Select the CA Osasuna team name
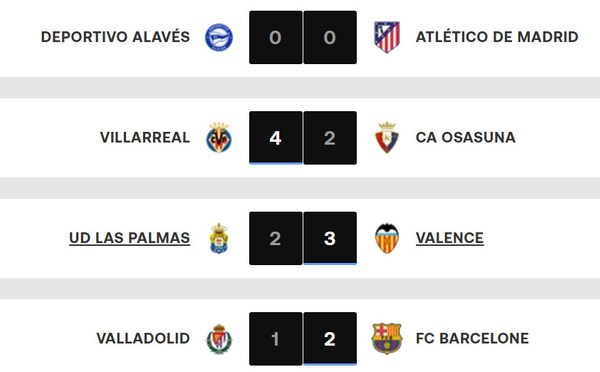Image resolution: width=600 pixels, height=372 pixels. point(465,137)
